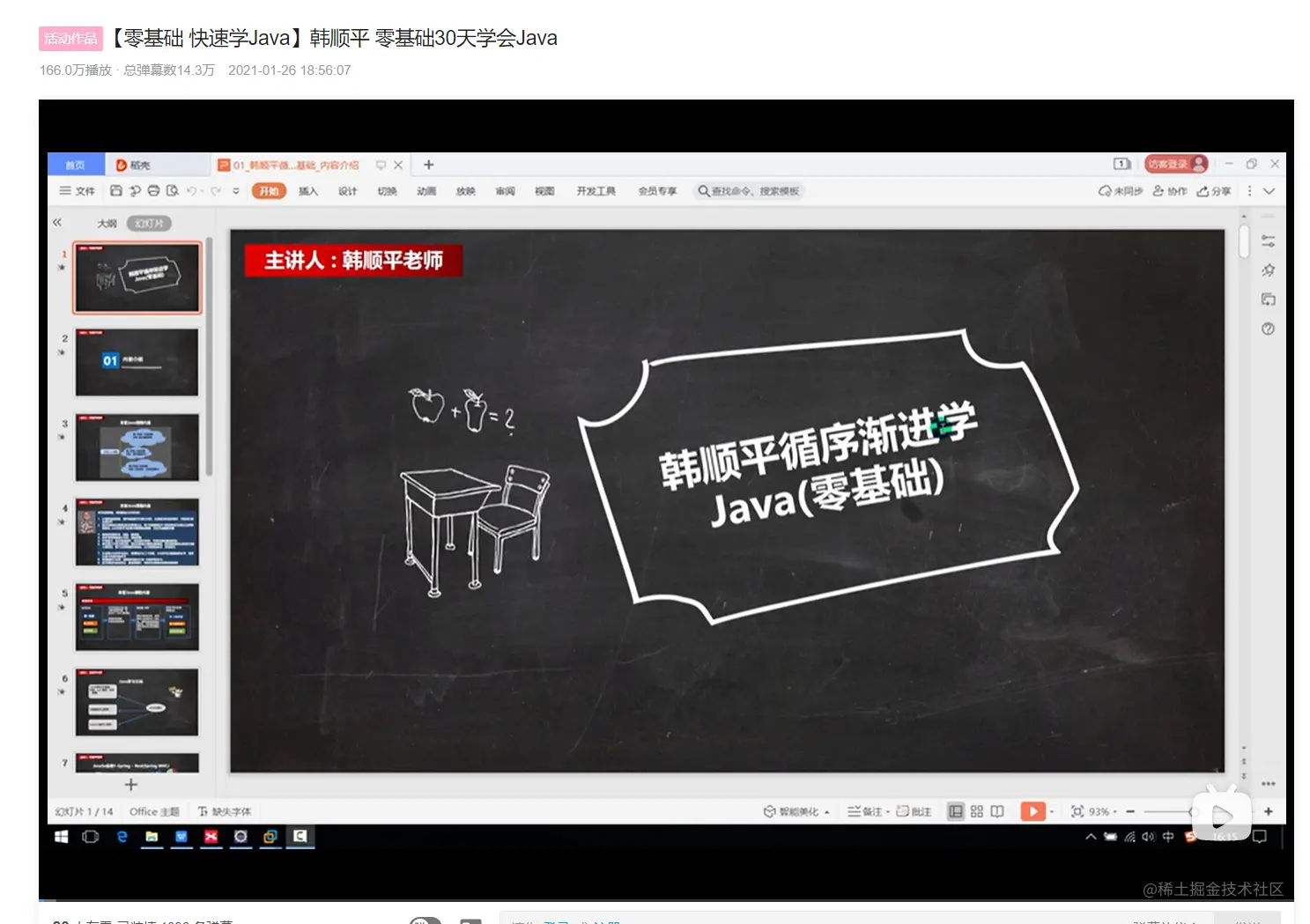Open the 备注 notes dropdown
This screenshot has height=924, width=1310.
[x=868, y=811]
